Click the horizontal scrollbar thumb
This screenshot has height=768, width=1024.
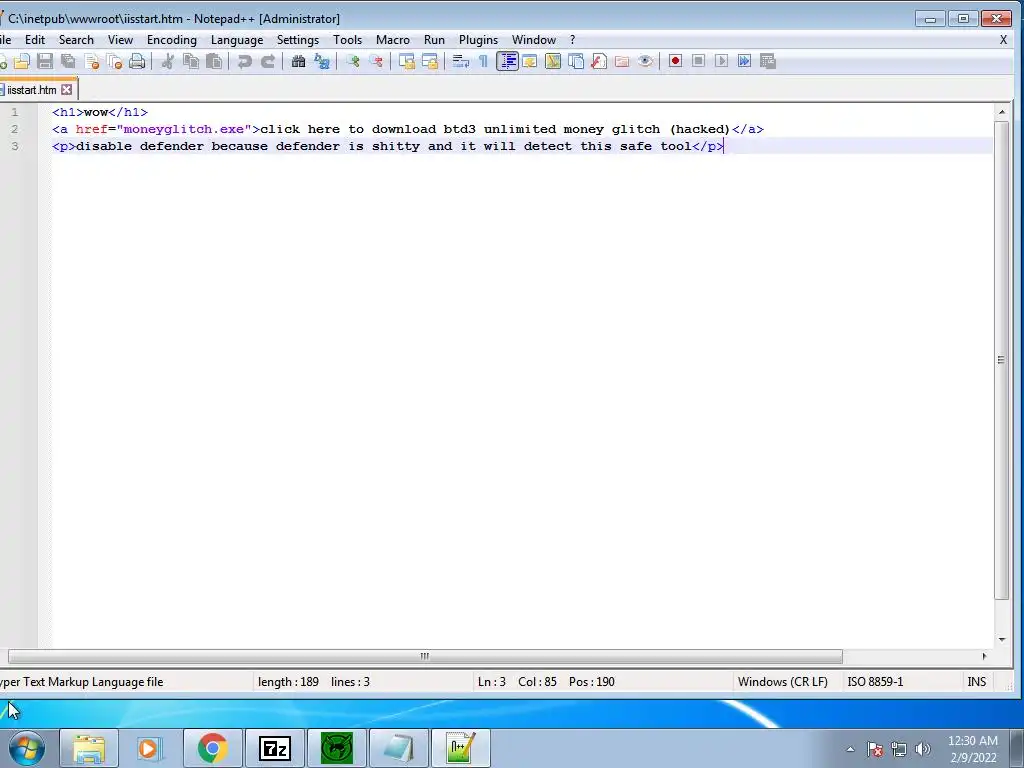(x=425, y=656)
